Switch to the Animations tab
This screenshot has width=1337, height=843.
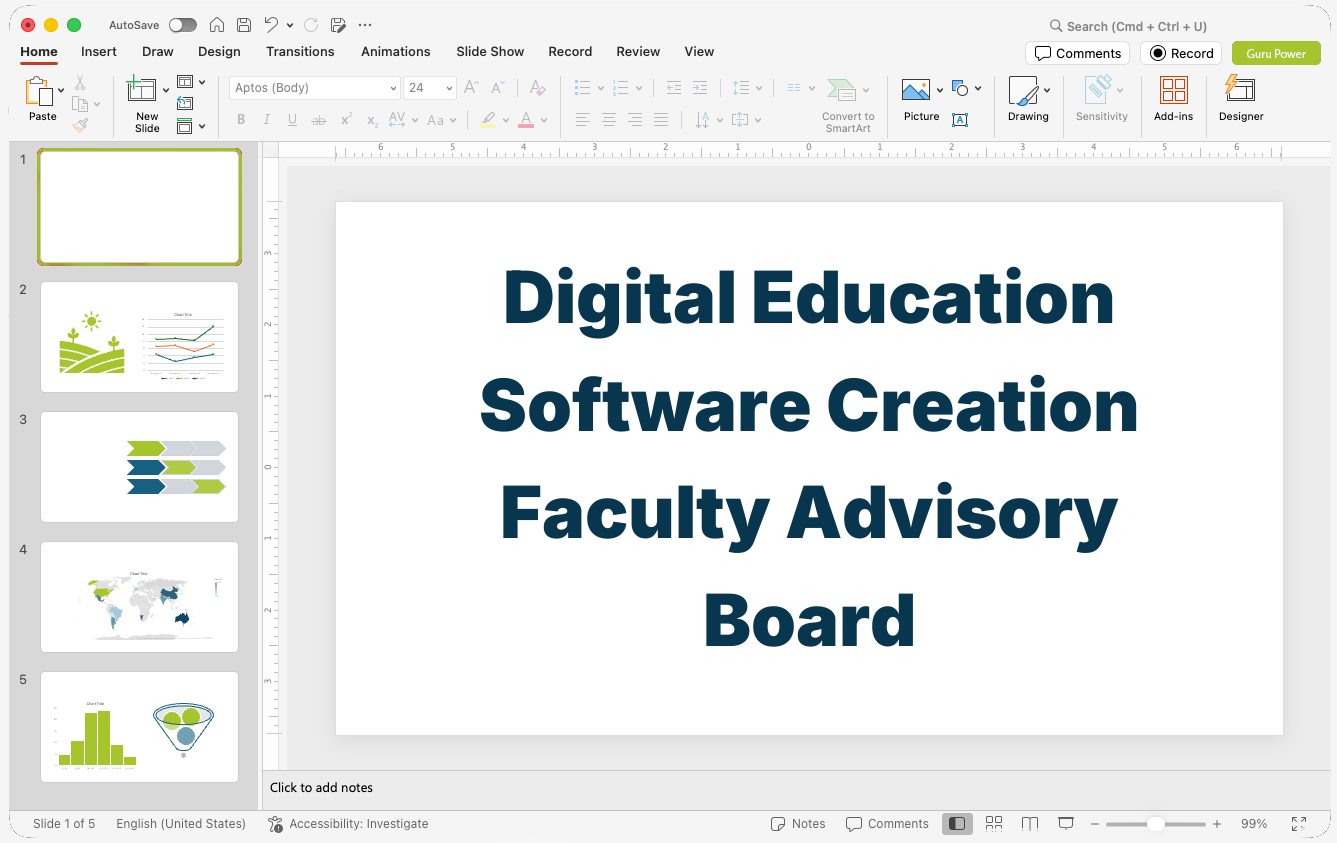pyautogui.click(x=396, y=52)
